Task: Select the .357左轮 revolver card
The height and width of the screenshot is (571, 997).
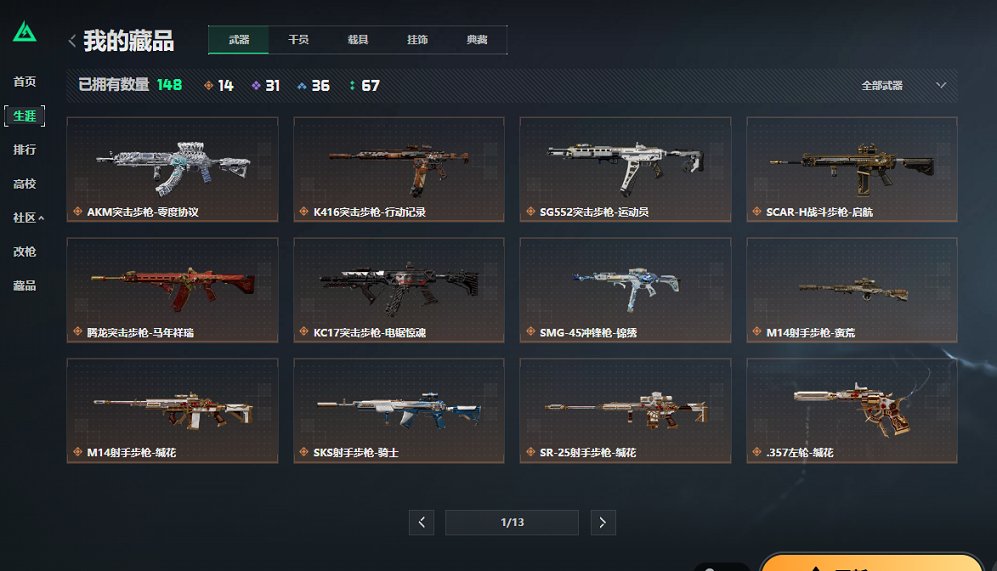Action: pos(852,410)
